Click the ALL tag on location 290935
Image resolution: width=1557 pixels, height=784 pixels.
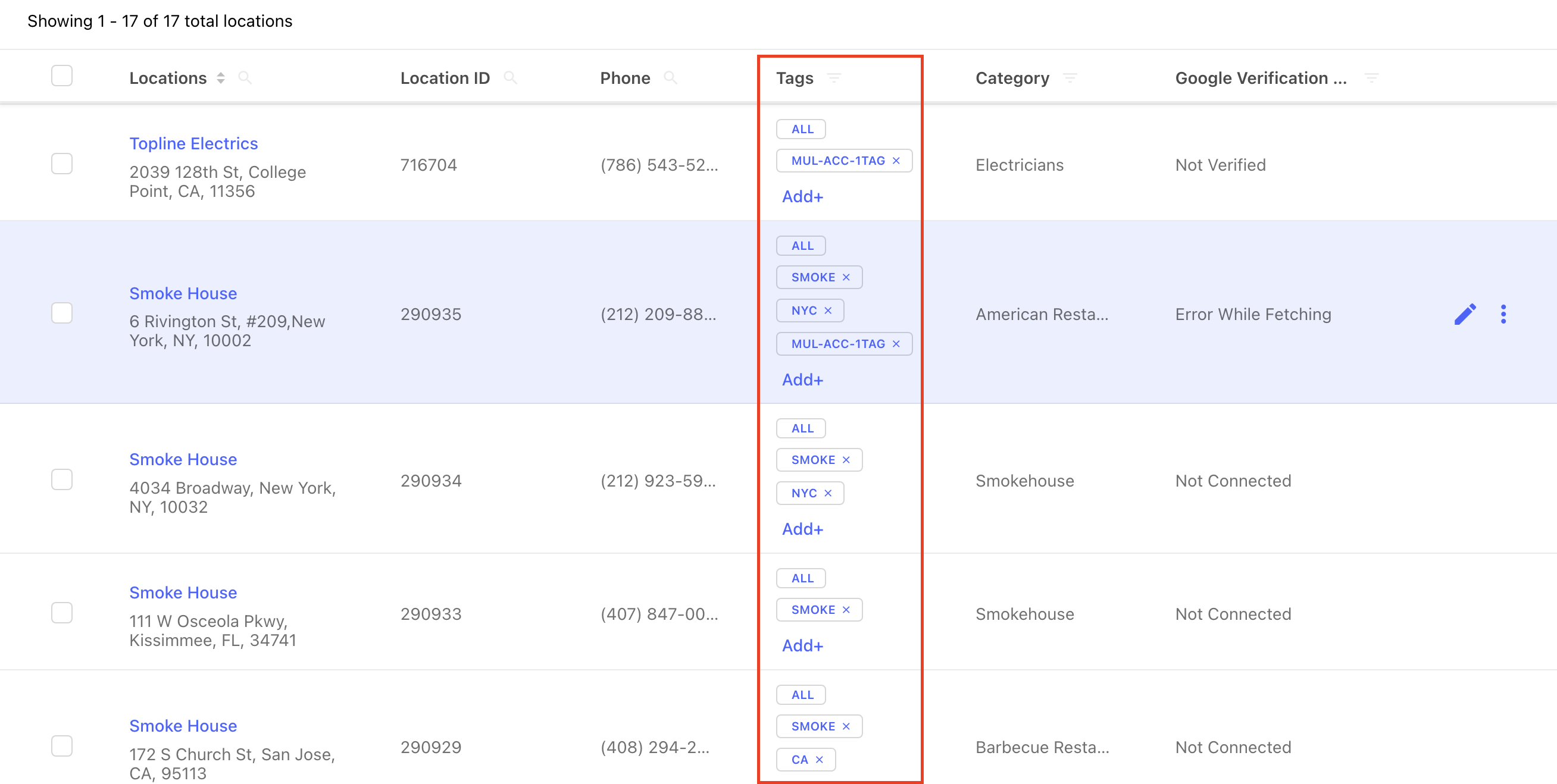[x=801, y=246]
